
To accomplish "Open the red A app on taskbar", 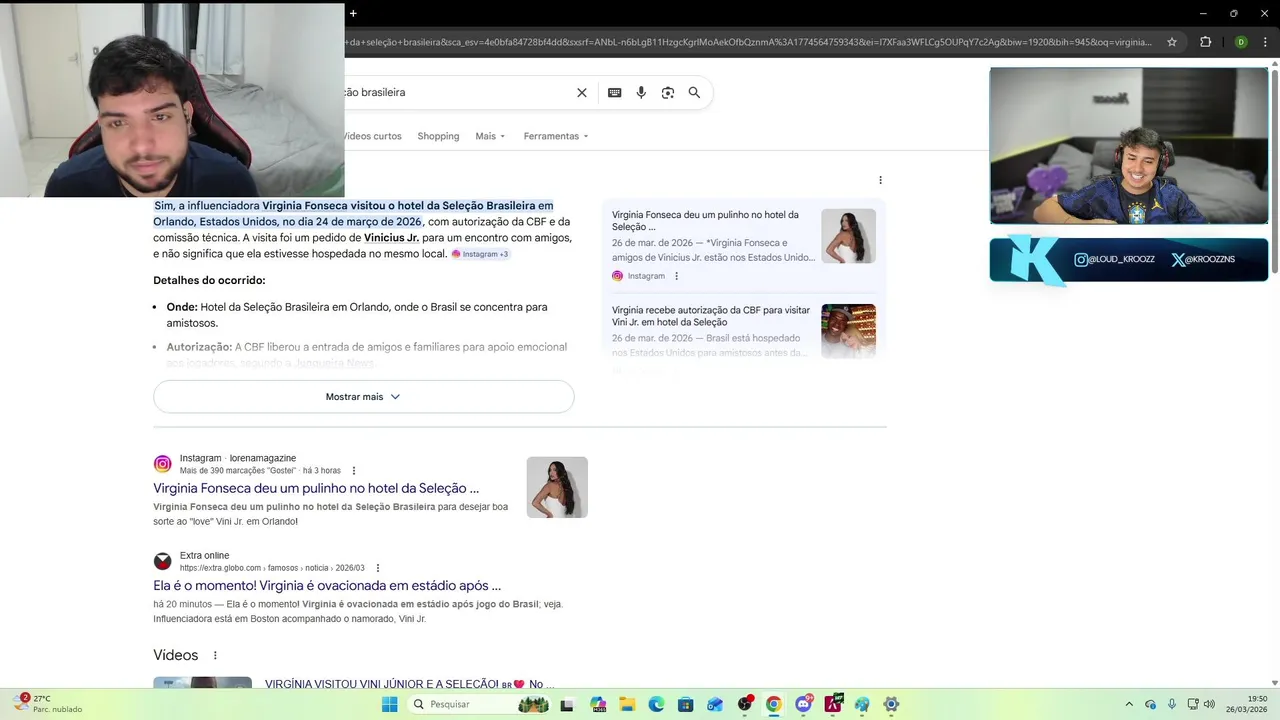I will coord(833,704).
